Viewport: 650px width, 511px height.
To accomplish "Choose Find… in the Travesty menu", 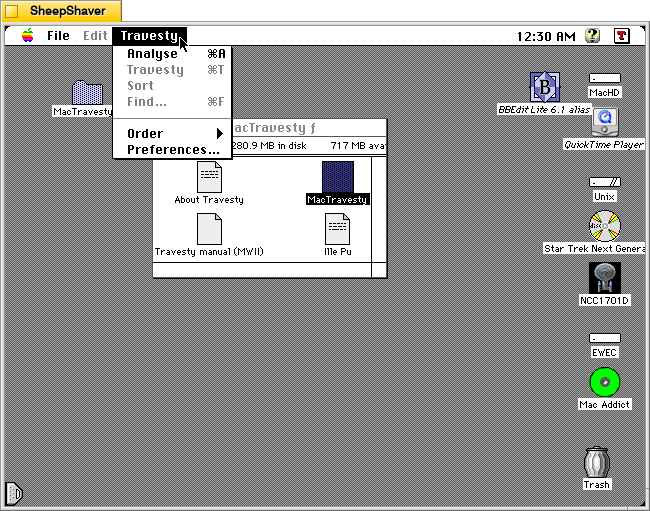I will point(172,102).
